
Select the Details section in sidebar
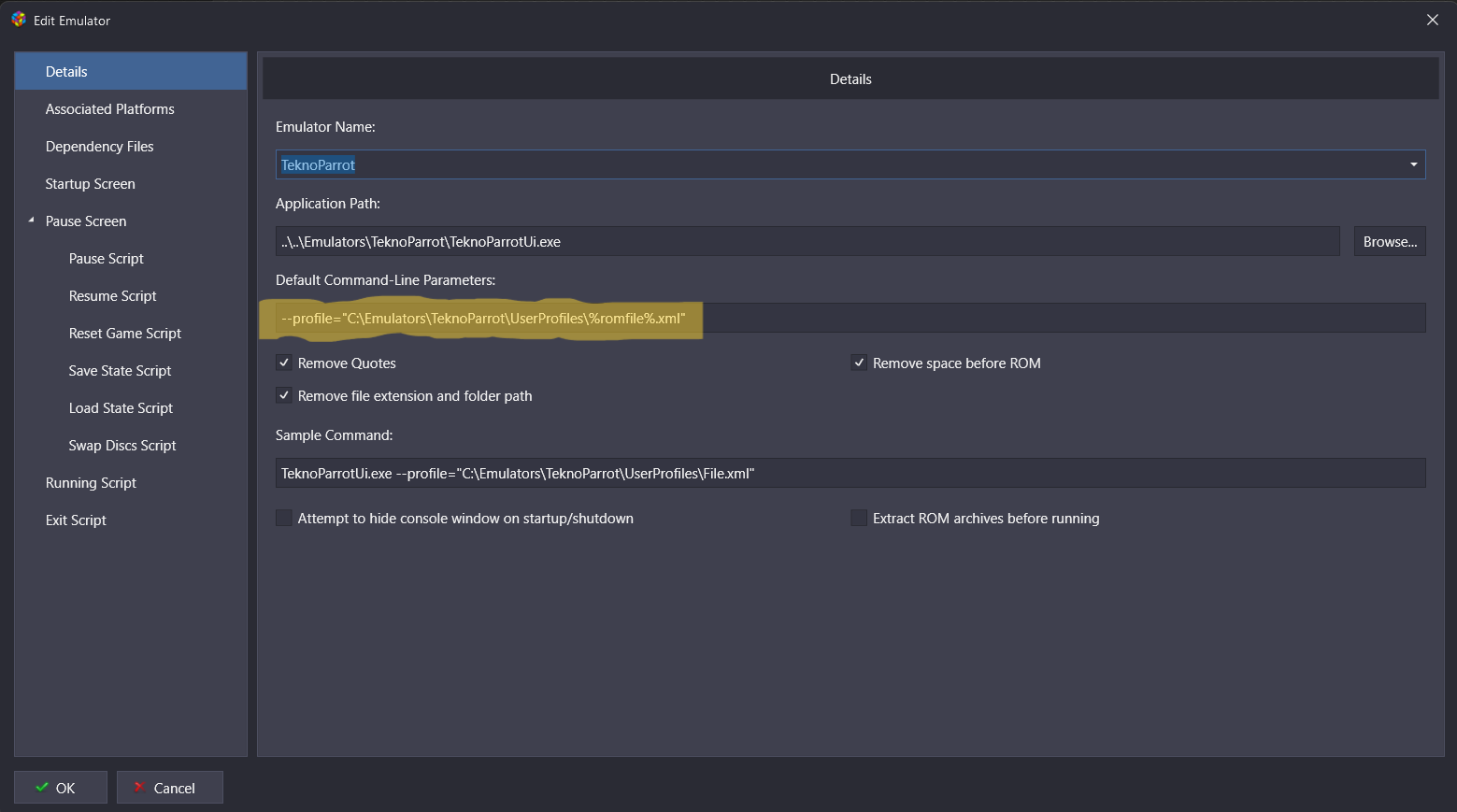(x=131, y=71)
